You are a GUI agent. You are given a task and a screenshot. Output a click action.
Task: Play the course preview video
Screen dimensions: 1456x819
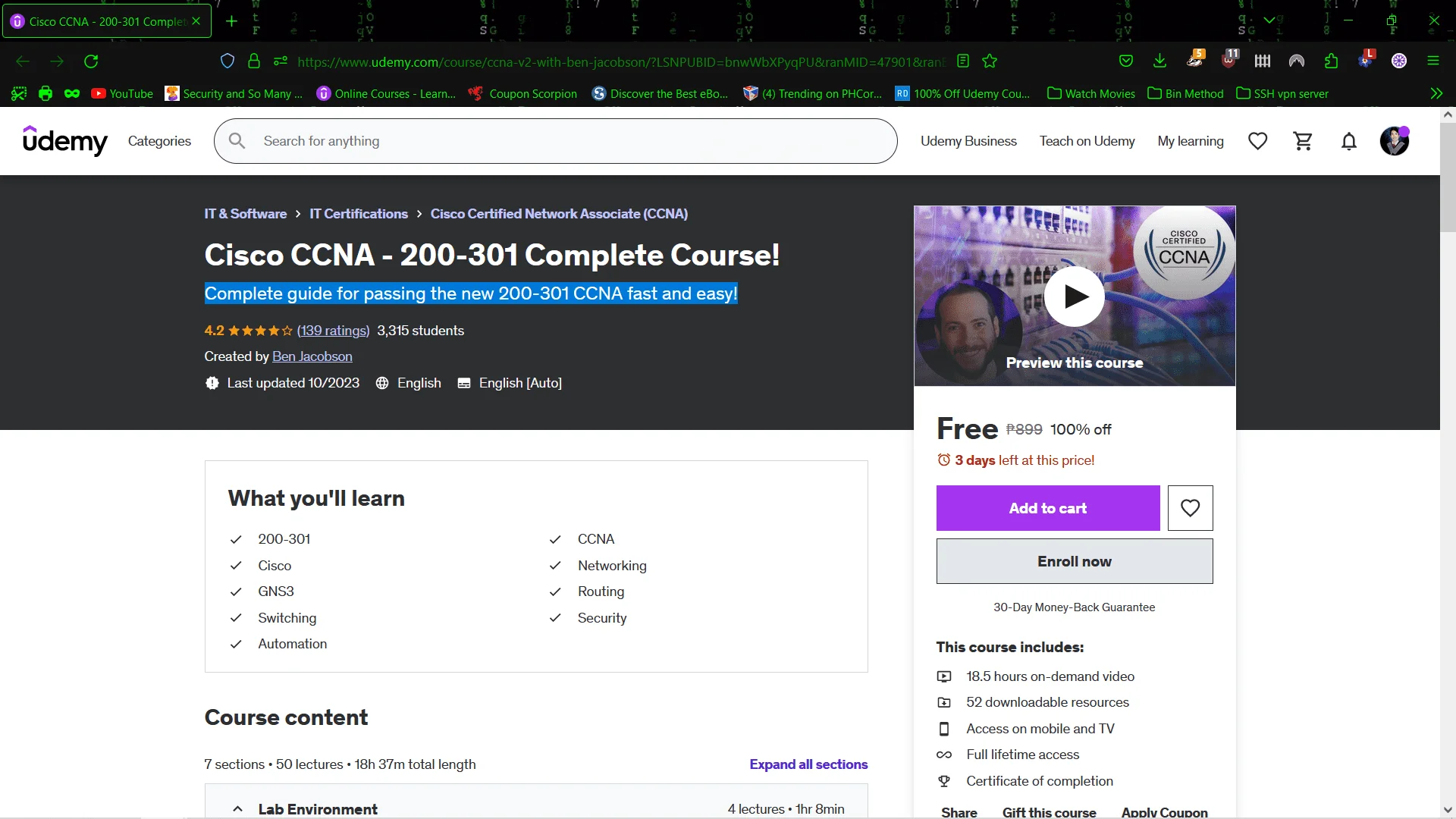coord(1075,297)
